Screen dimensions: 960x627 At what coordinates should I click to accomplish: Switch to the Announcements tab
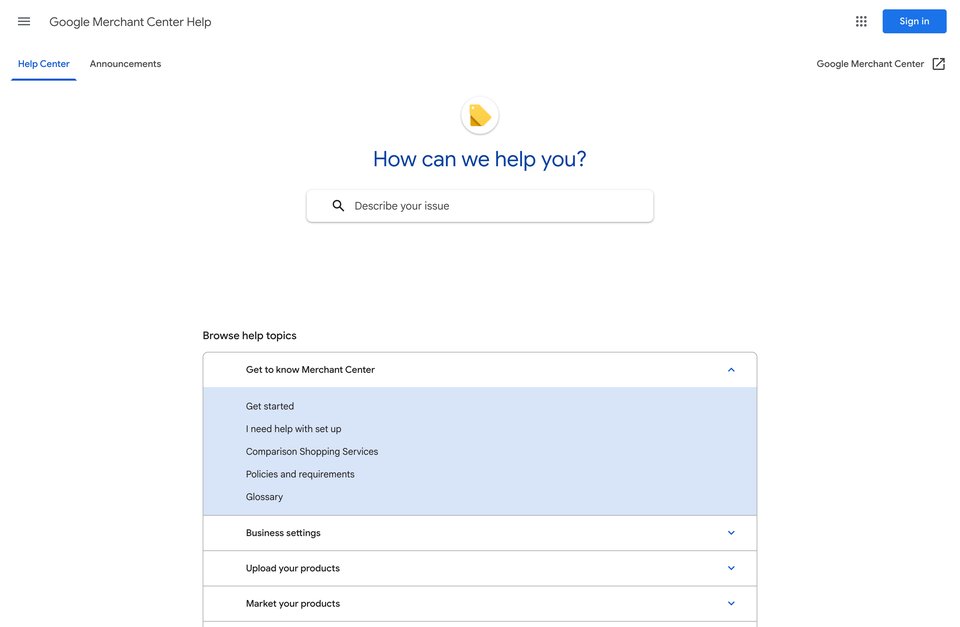126,64
